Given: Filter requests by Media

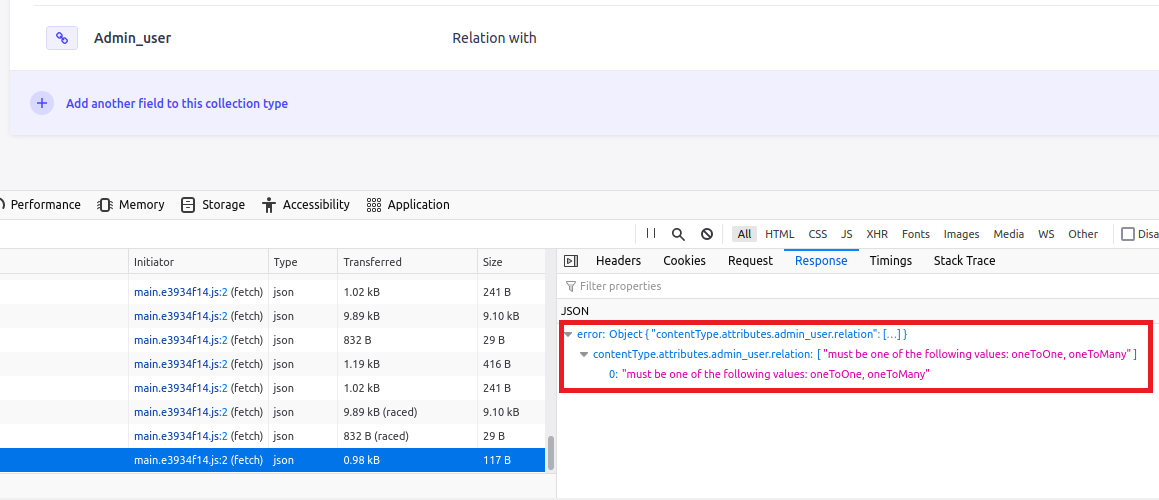Looking at the screenshot, I should [1009, 234].
